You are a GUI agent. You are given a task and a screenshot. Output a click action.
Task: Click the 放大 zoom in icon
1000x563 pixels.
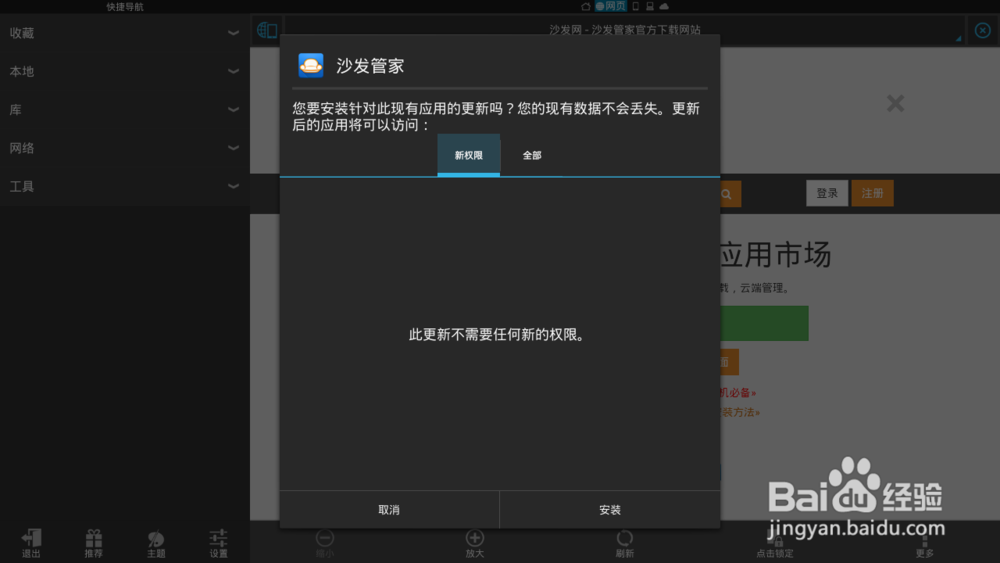pyautogui.click(x=474, y=543)
